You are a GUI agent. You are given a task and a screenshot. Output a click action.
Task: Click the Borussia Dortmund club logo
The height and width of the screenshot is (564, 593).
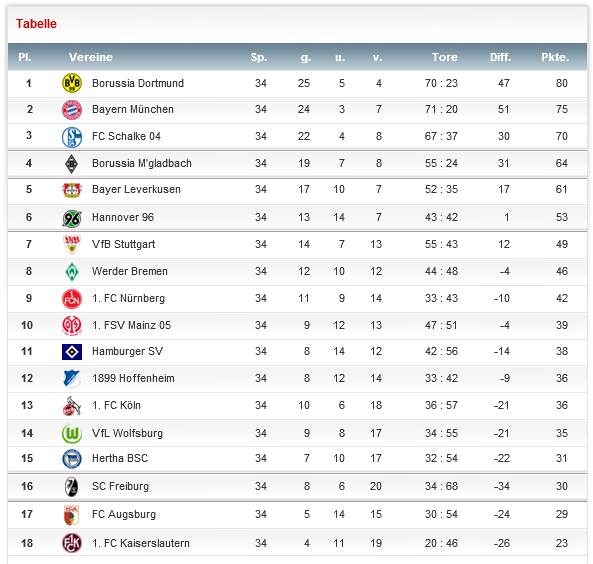(x=72, y=83)
